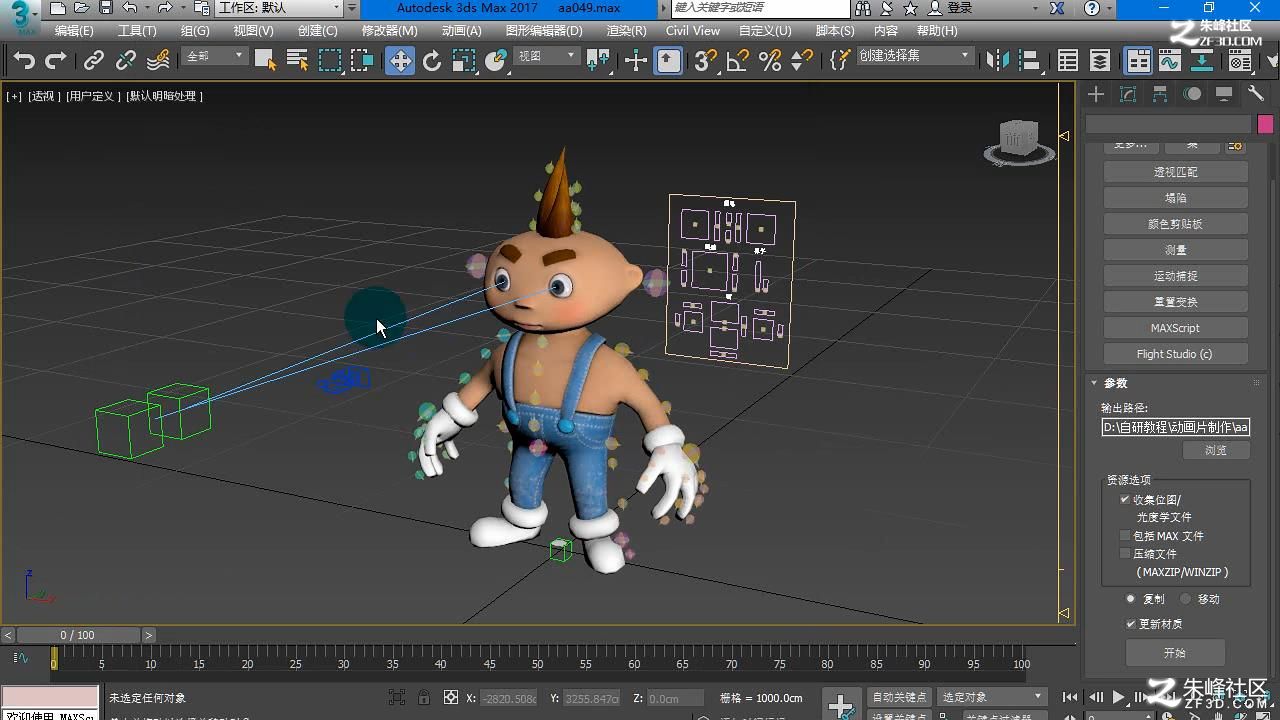The image size is (1280, 720).
Task: Open the 渲染(R) menu
Action: pos(626,31)
